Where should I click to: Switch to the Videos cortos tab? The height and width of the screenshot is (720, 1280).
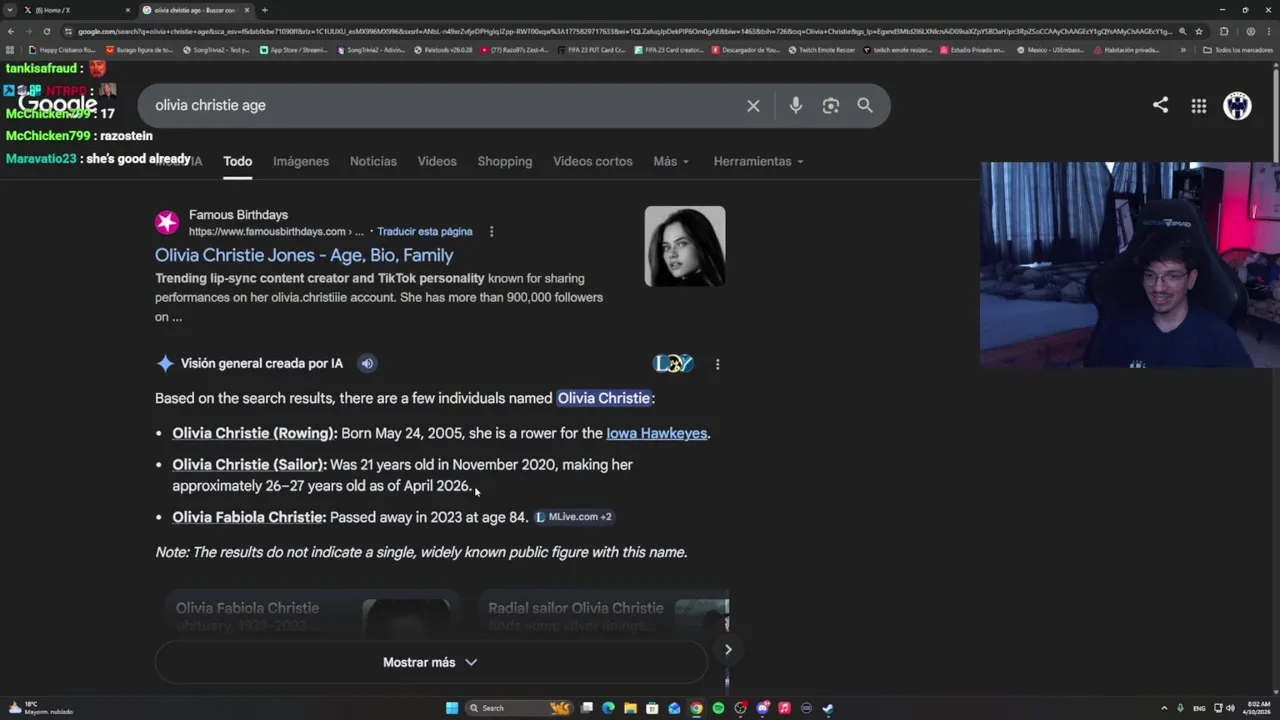tap(593, 161)
